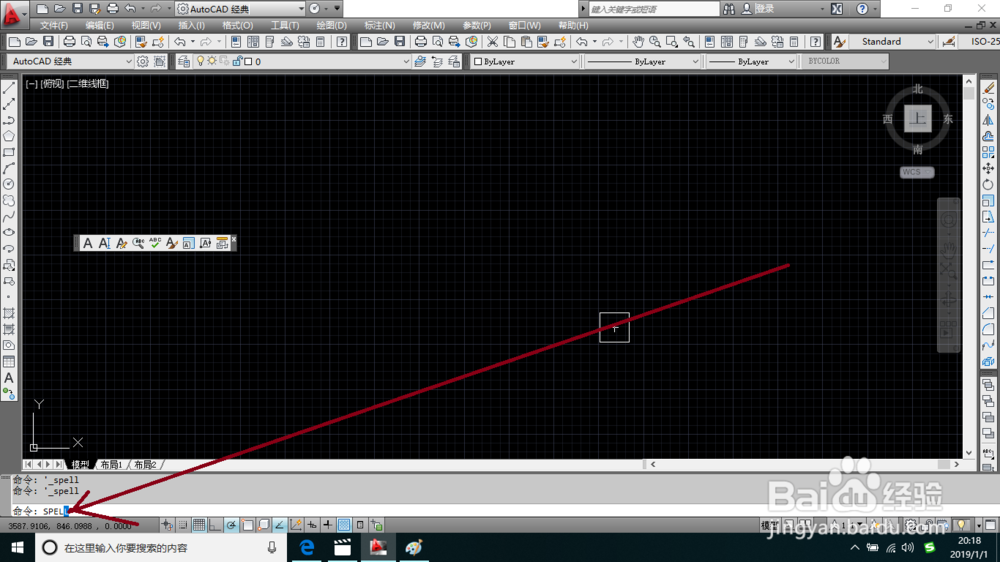Click Find and Replace text icon
1000x562 pixels.
[x=138, y=243]
